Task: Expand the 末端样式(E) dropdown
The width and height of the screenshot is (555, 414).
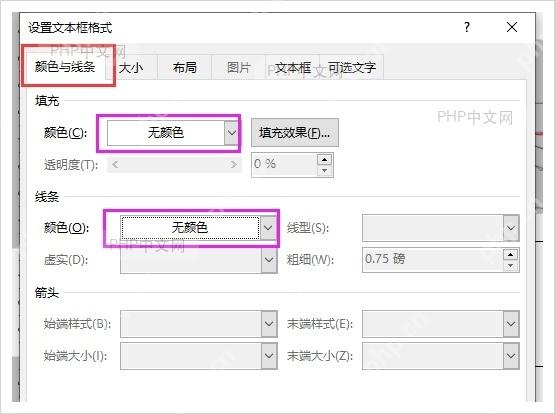Action: [x=511, y=324]
